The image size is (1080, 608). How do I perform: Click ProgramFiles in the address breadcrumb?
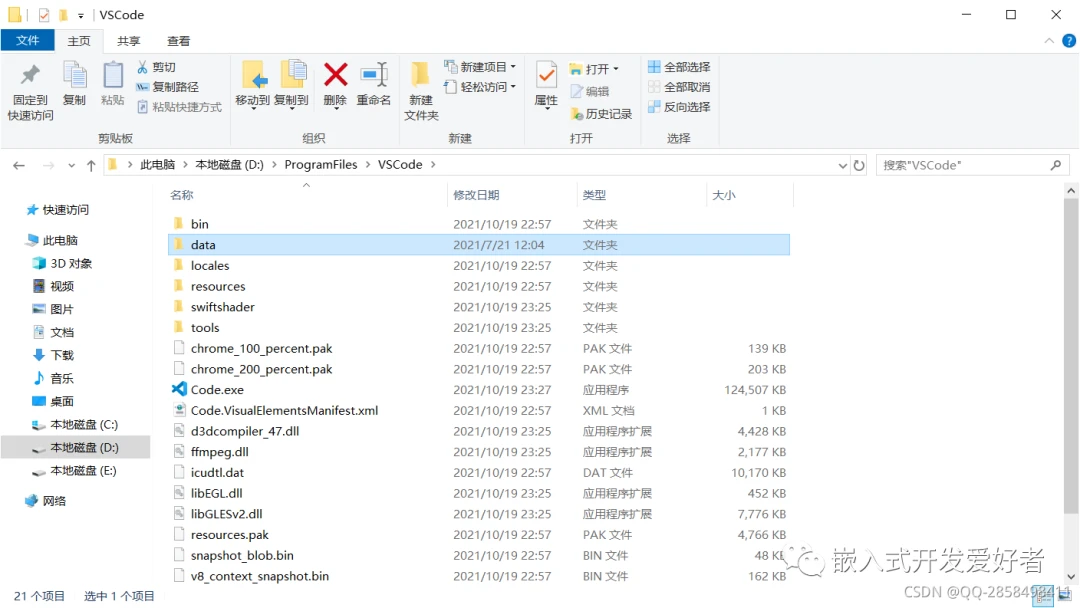[x=321, y=165]
